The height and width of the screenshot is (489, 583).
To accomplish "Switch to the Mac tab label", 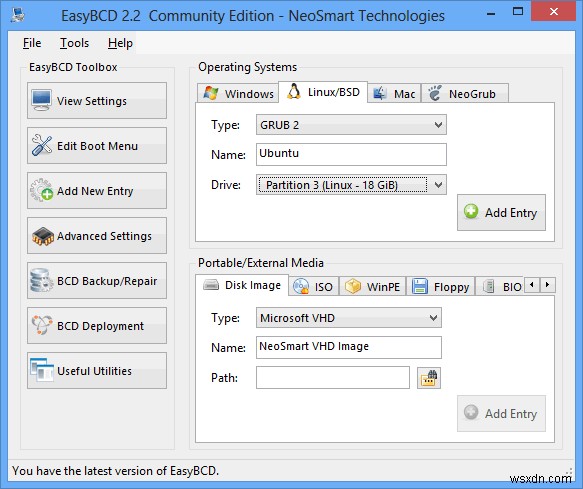I will [x=405, y=94].
